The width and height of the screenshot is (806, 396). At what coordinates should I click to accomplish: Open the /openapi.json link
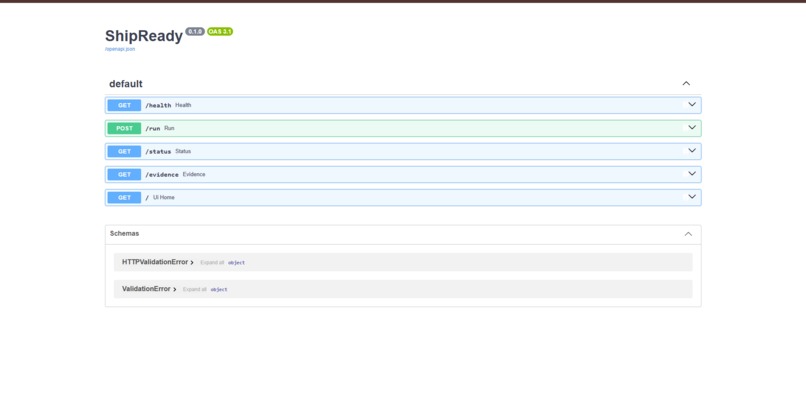pyautogui.click(x=120, y=49)
